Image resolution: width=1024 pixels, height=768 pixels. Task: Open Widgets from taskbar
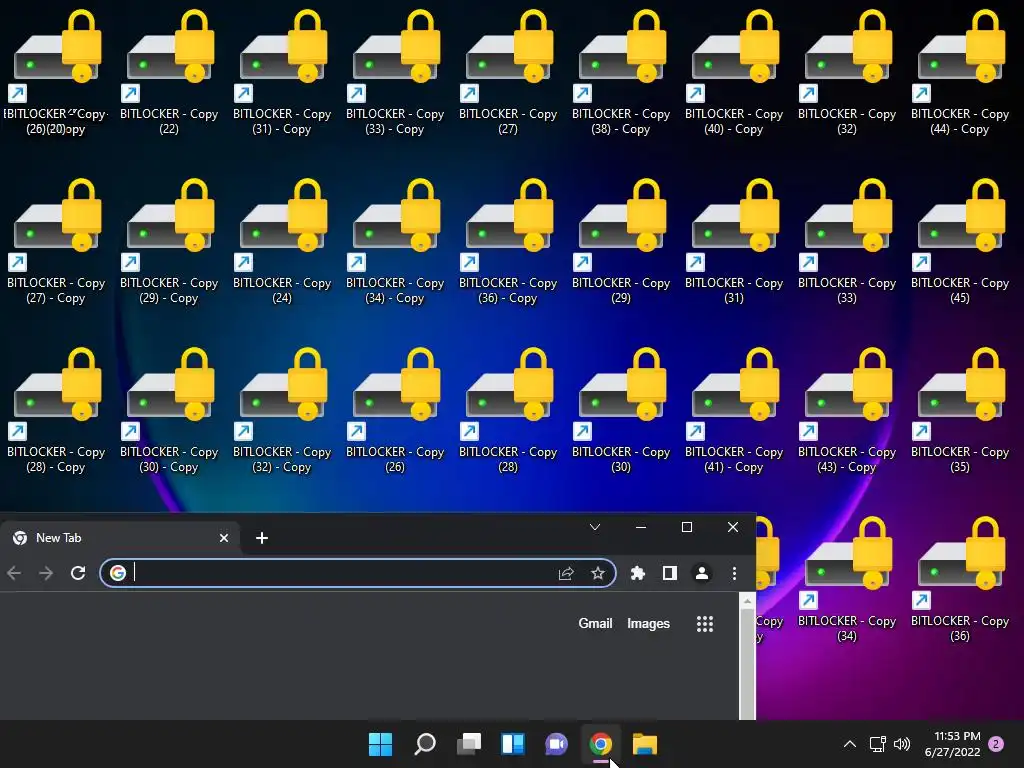coord(513,744)
